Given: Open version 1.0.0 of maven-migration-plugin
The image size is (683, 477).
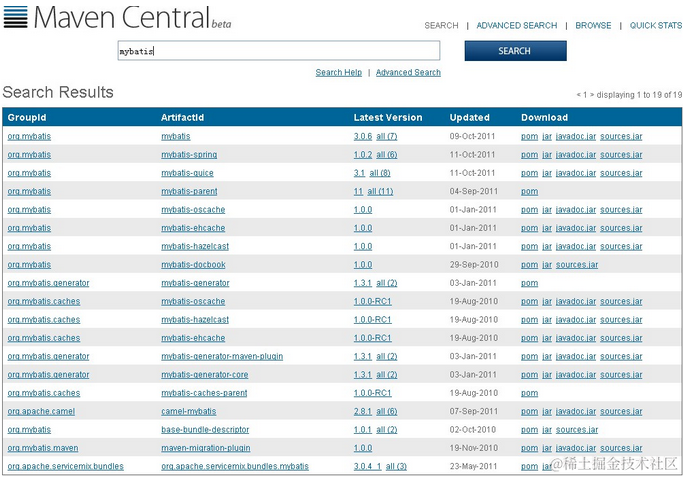Looking at the screenshot, I should [x=363, y=448].
